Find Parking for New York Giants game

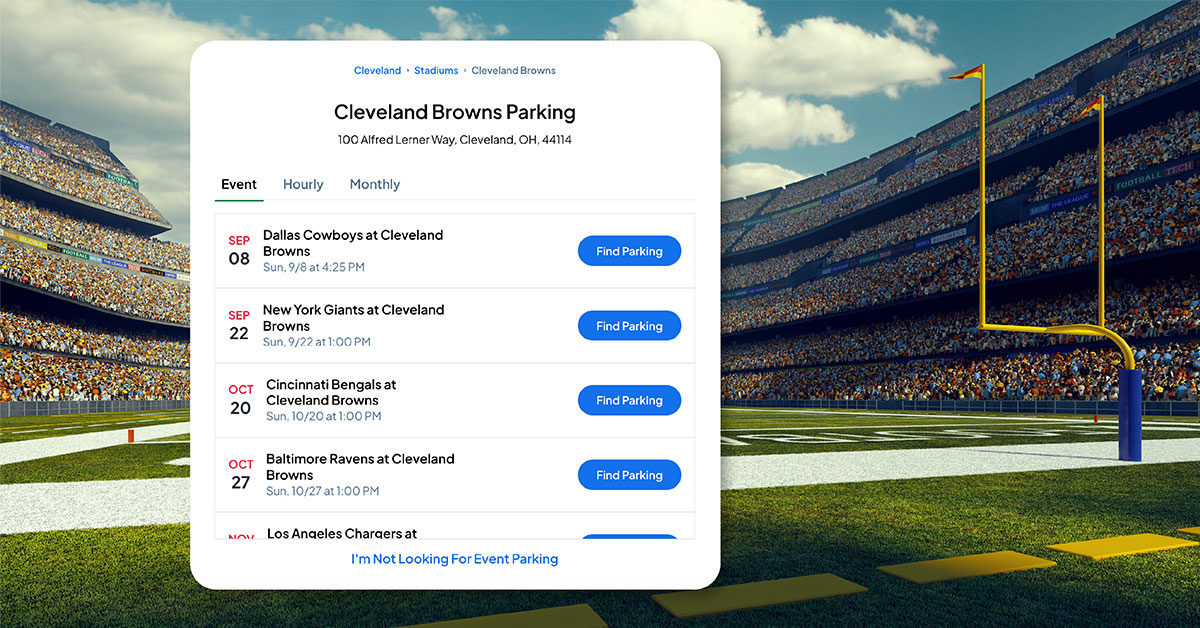[x=629, y=326]
